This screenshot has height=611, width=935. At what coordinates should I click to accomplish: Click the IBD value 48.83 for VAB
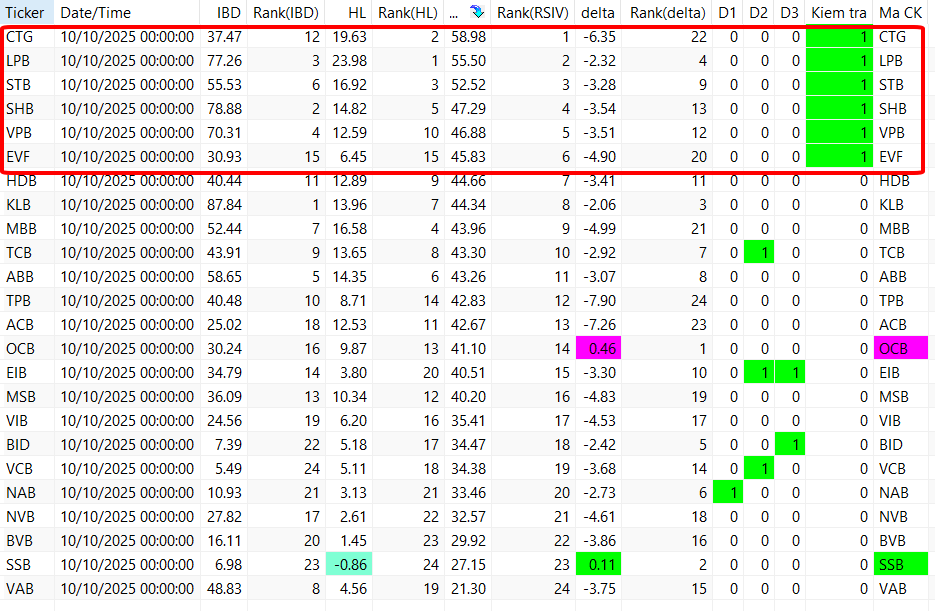pos(224,588)
